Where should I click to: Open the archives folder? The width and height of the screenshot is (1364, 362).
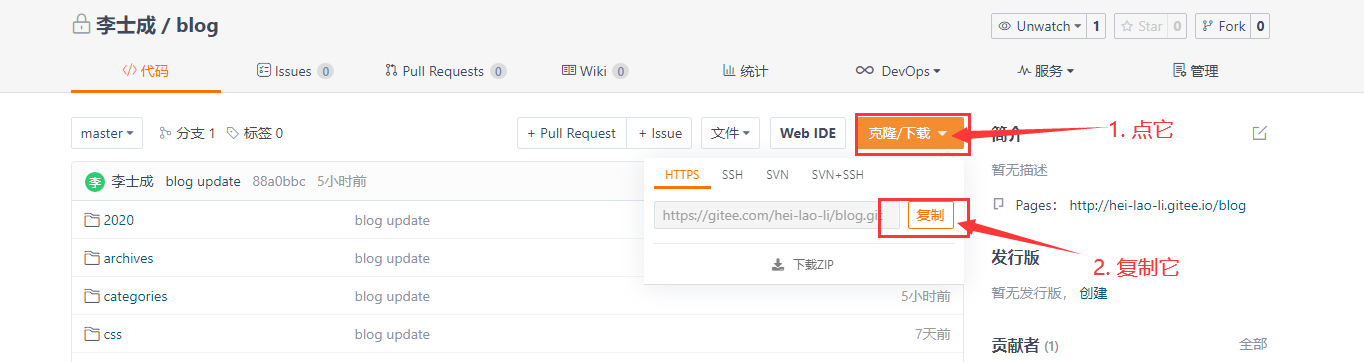[128, 258]
